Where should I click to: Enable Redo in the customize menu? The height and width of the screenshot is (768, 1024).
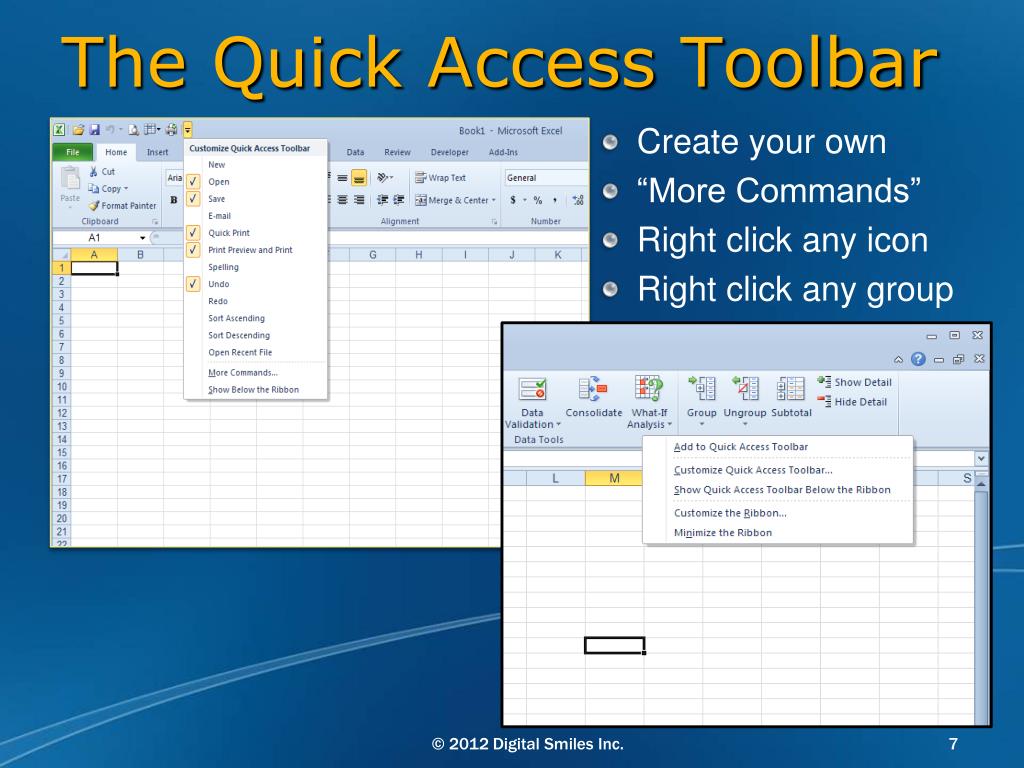point(255,301)
